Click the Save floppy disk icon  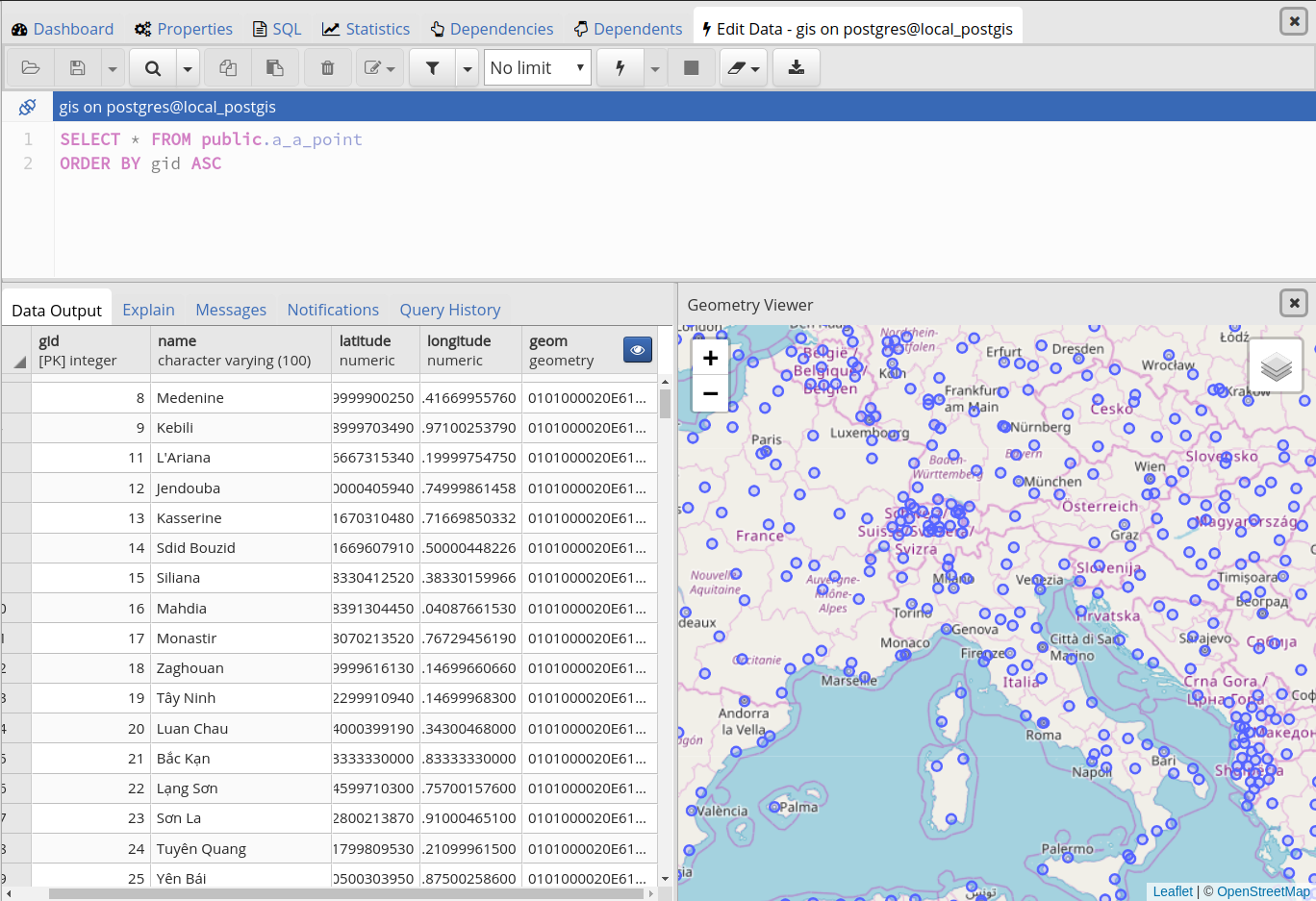78,68
